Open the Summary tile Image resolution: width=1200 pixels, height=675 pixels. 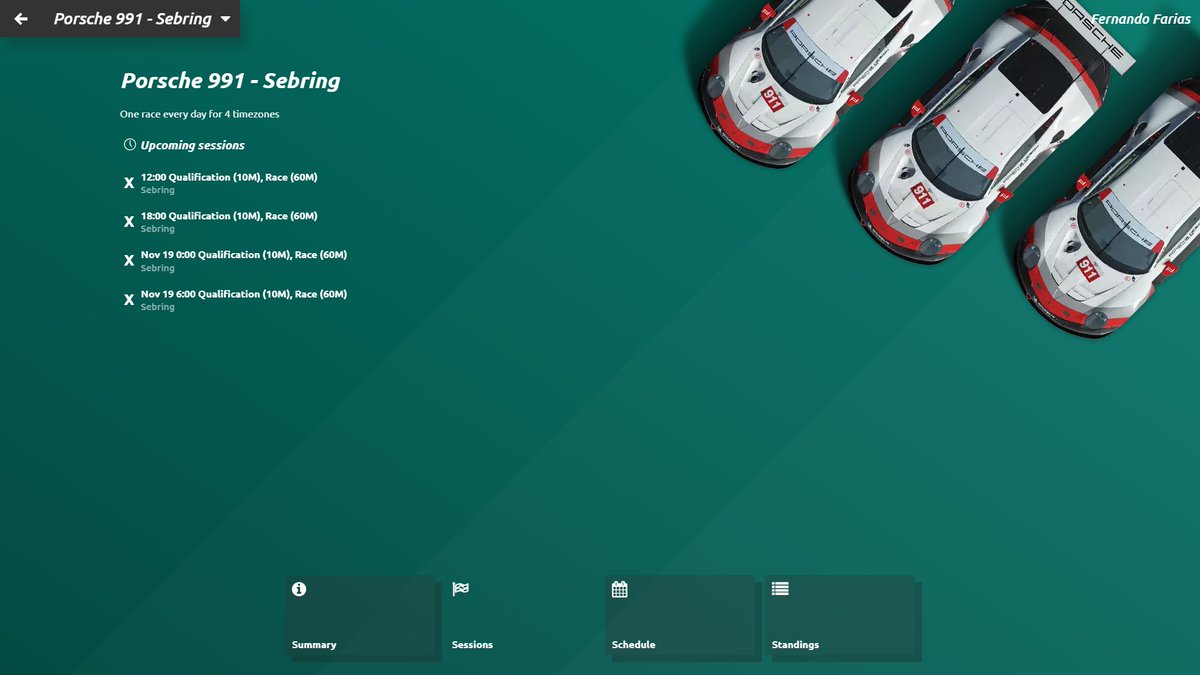(360, 615)
